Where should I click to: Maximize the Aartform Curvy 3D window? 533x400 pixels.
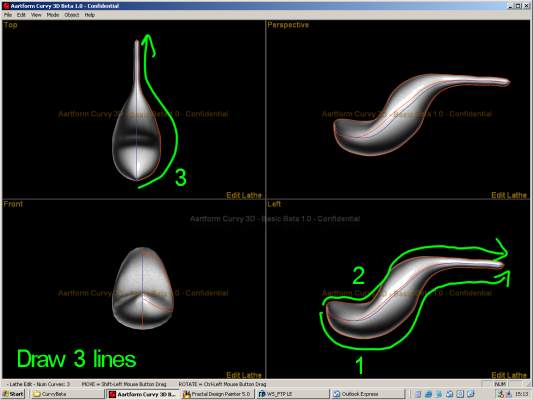point(518,6)
